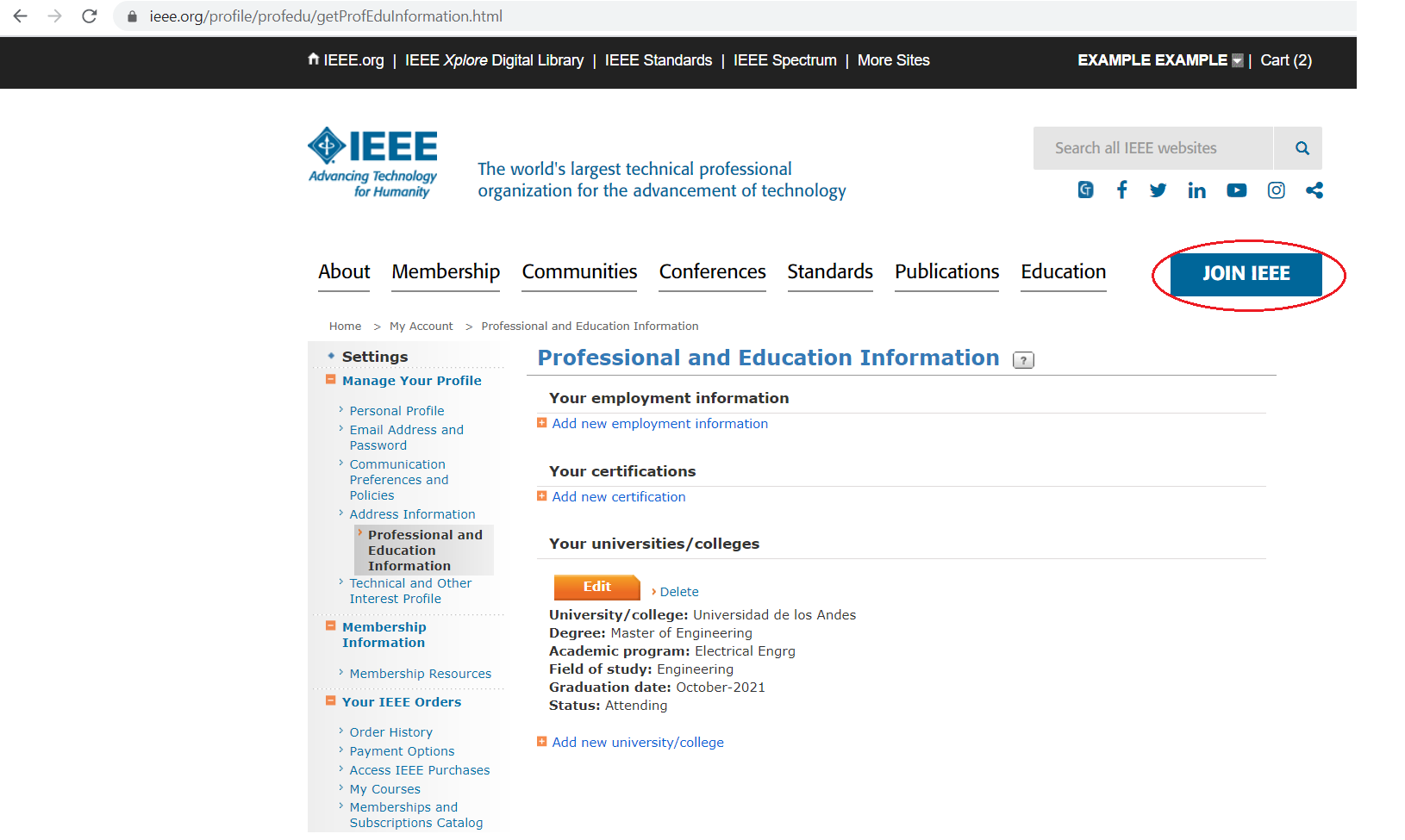Screen dimensions: 1405x840
Task: Click Add new employment information link
Action: tap(660, 424)
